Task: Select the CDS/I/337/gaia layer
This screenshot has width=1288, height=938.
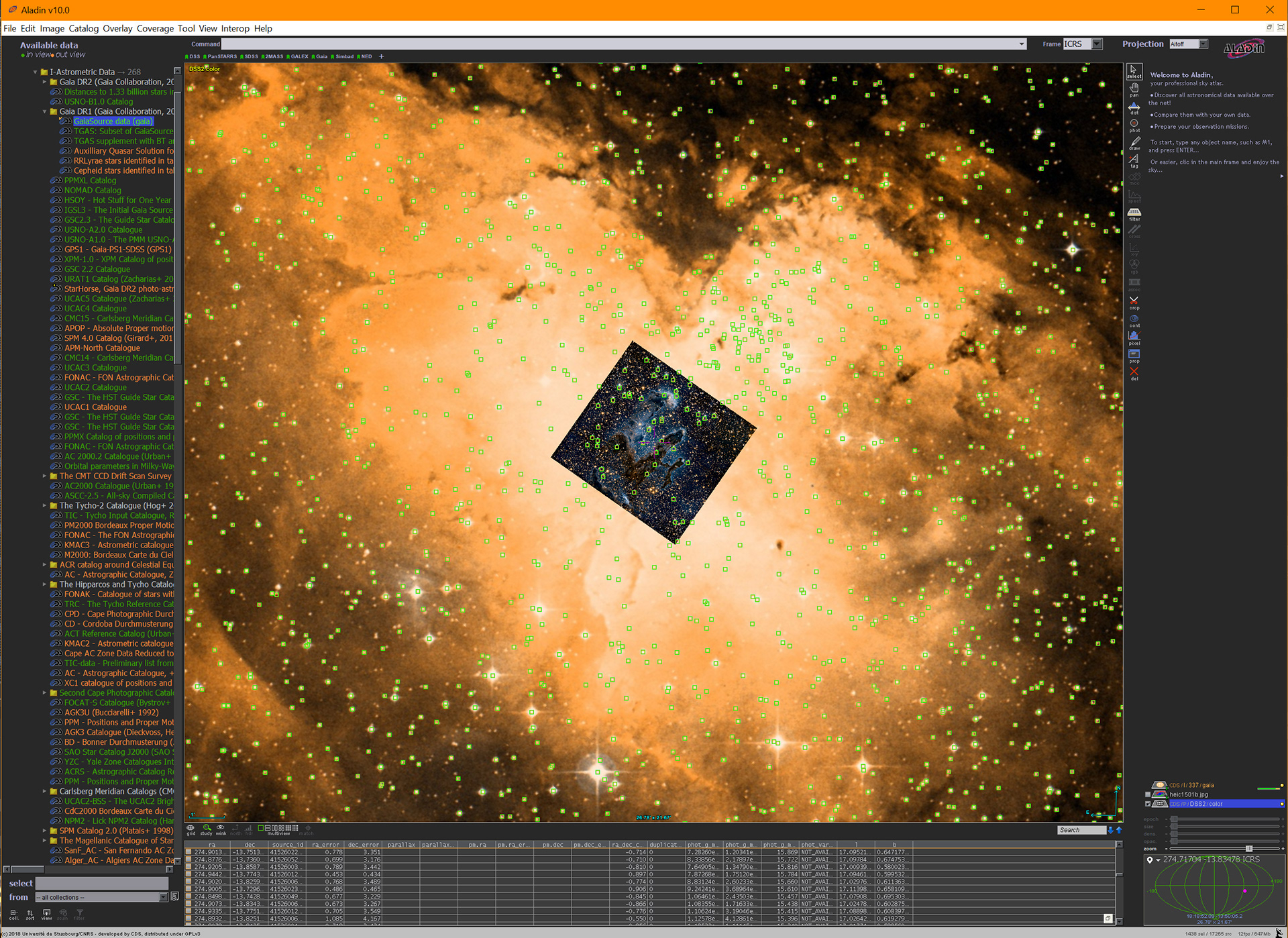Action: tap(1191, 785)
